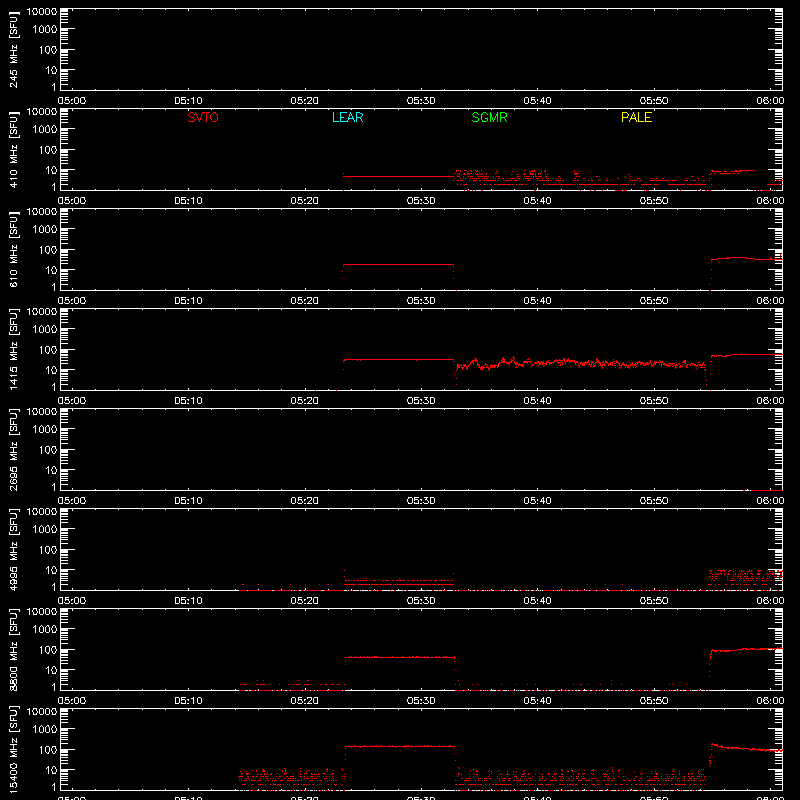Click the yellow PALE station label
800x800 pixels.
click(x=636, y=117)
